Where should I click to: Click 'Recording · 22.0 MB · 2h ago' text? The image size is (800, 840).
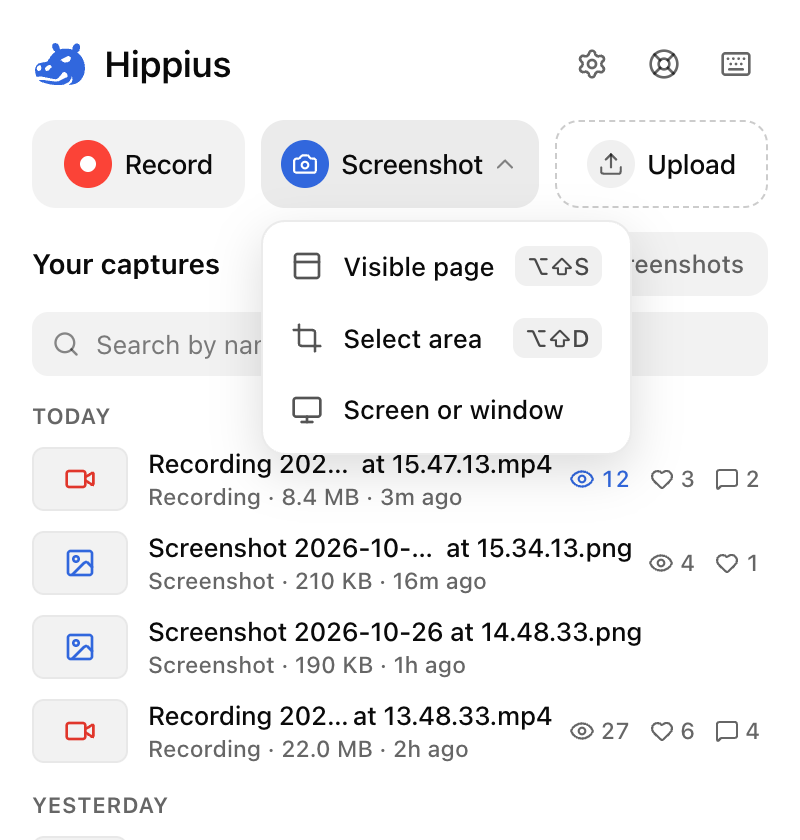tap(308, 750)
